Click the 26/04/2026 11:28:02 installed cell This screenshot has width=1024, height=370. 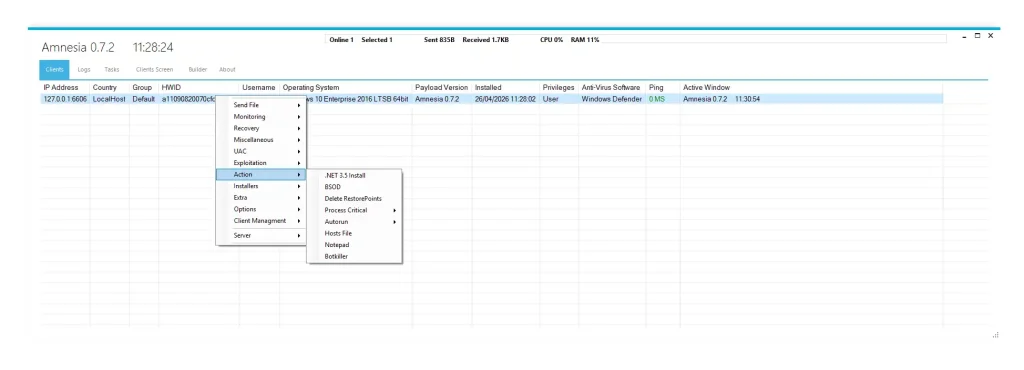pos(505,99)
